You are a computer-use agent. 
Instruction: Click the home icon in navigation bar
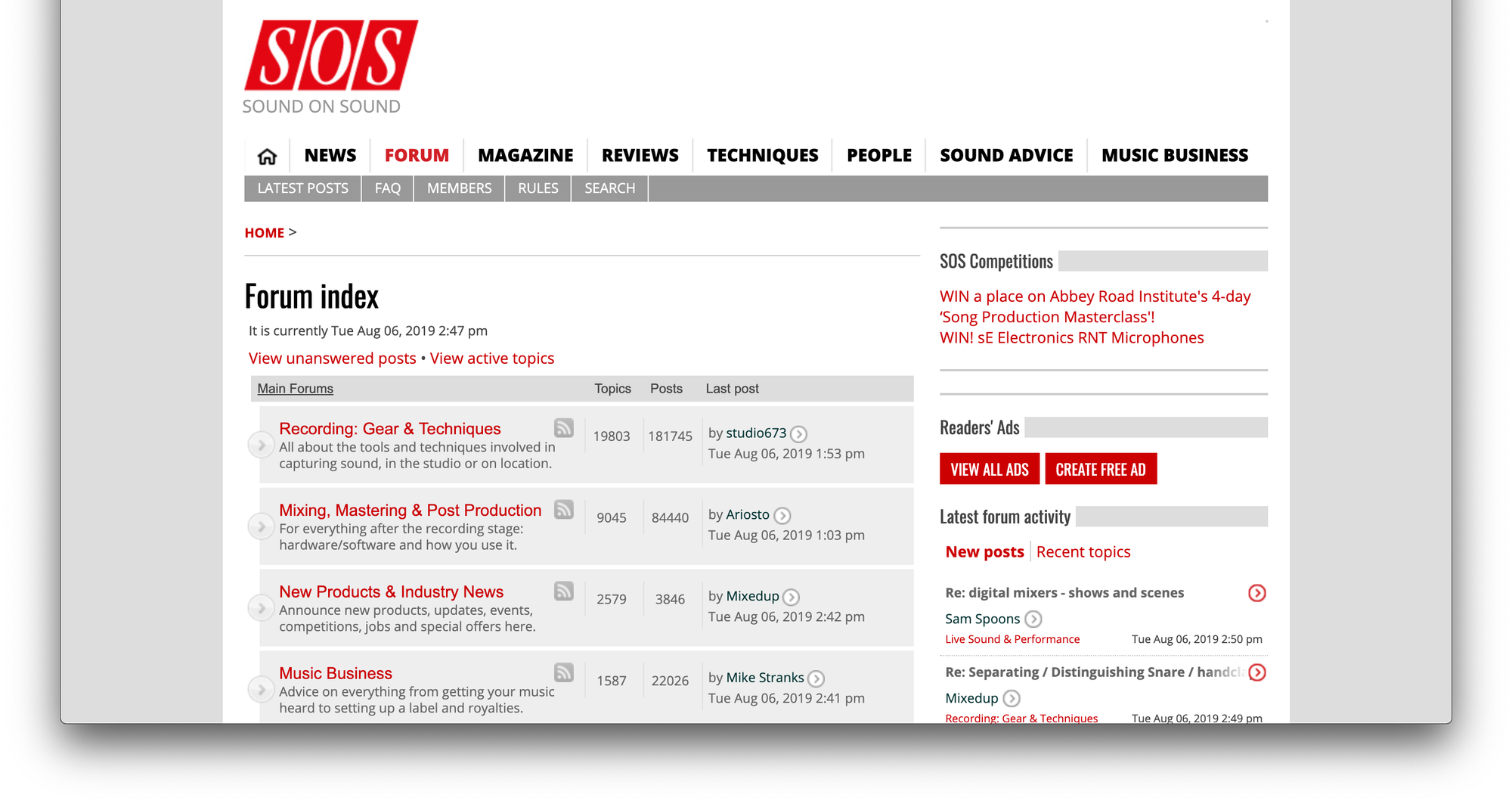(267, 156)
